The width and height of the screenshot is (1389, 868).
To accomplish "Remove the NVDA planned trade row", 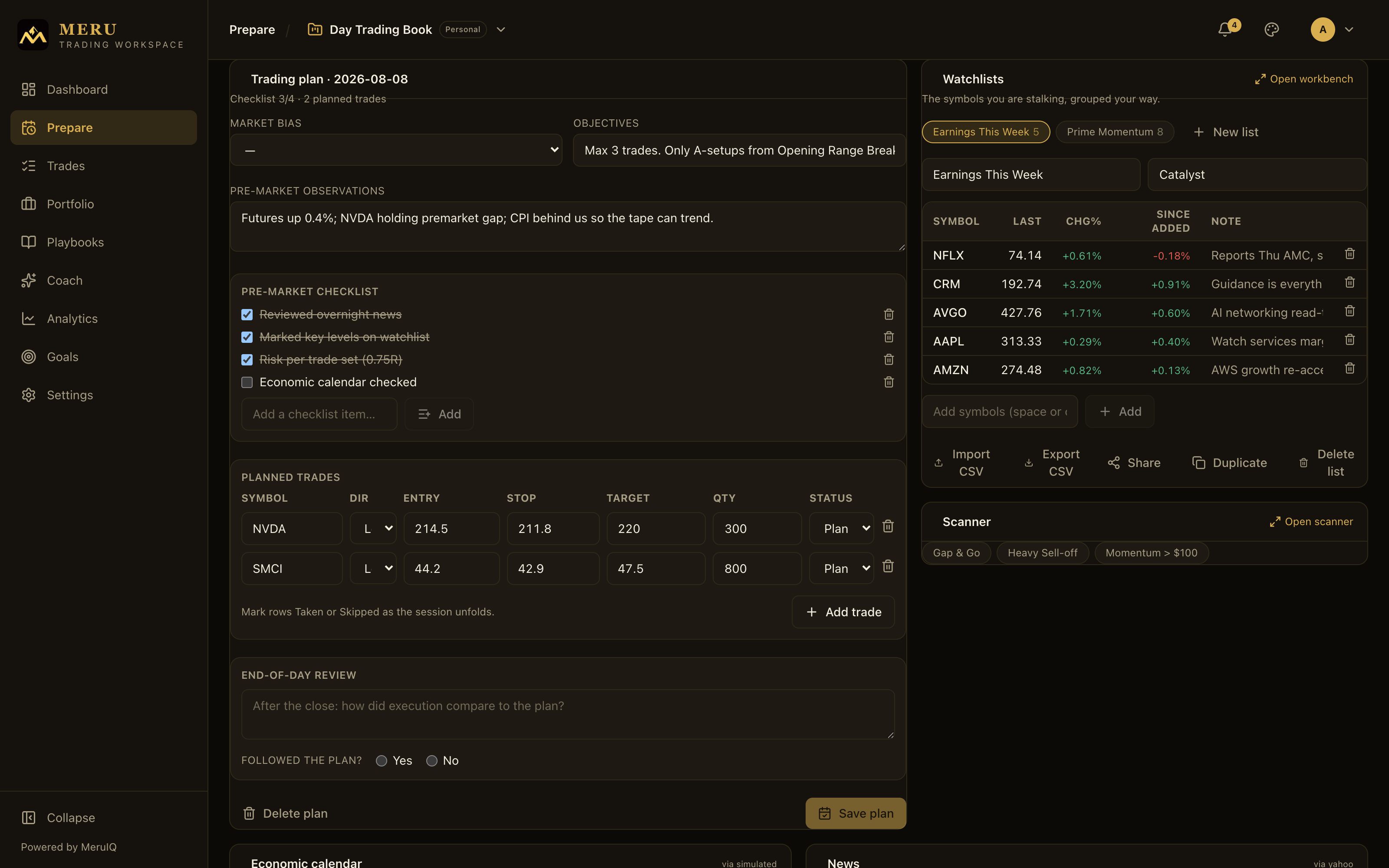I will 888,526.
